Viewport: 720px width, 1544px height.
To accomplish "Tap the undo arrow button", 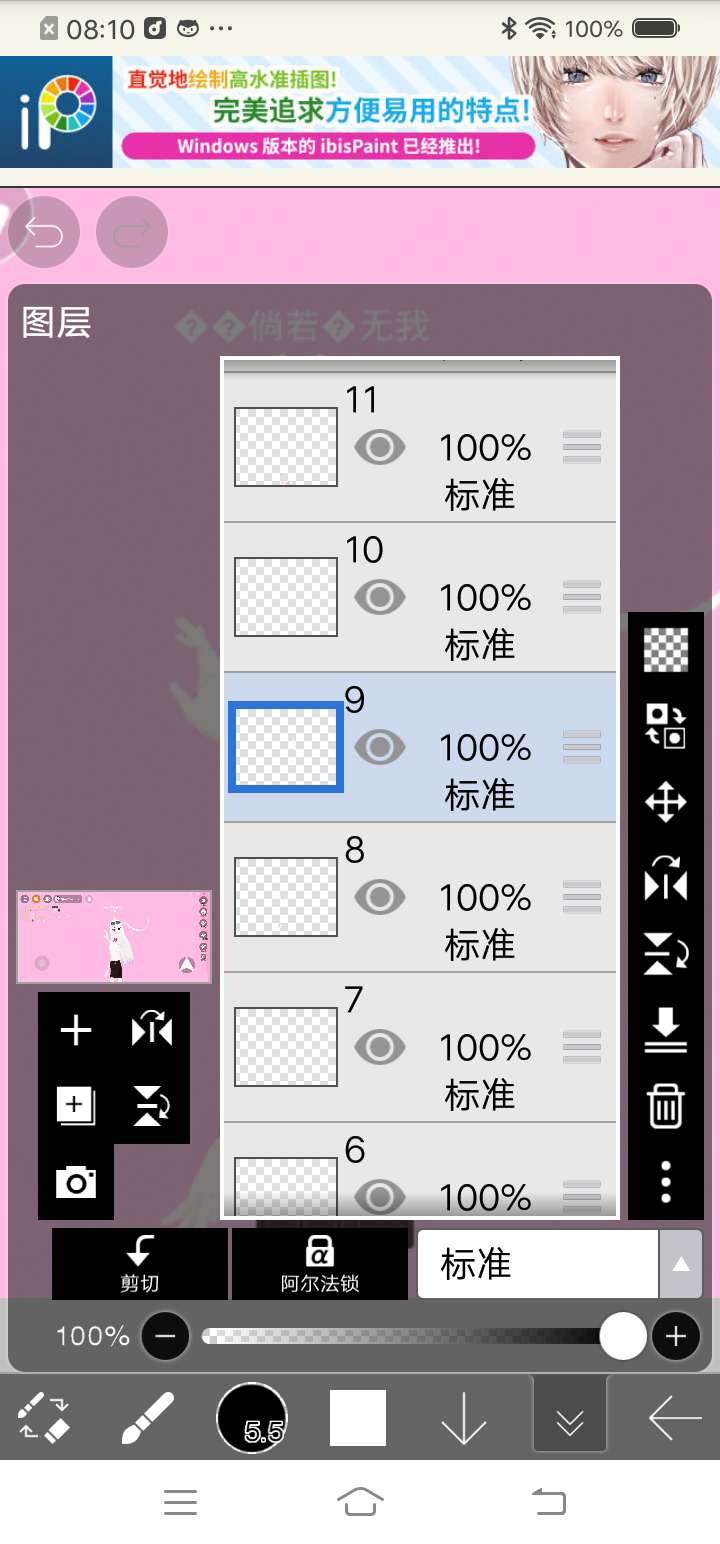I will pos(44,233).
